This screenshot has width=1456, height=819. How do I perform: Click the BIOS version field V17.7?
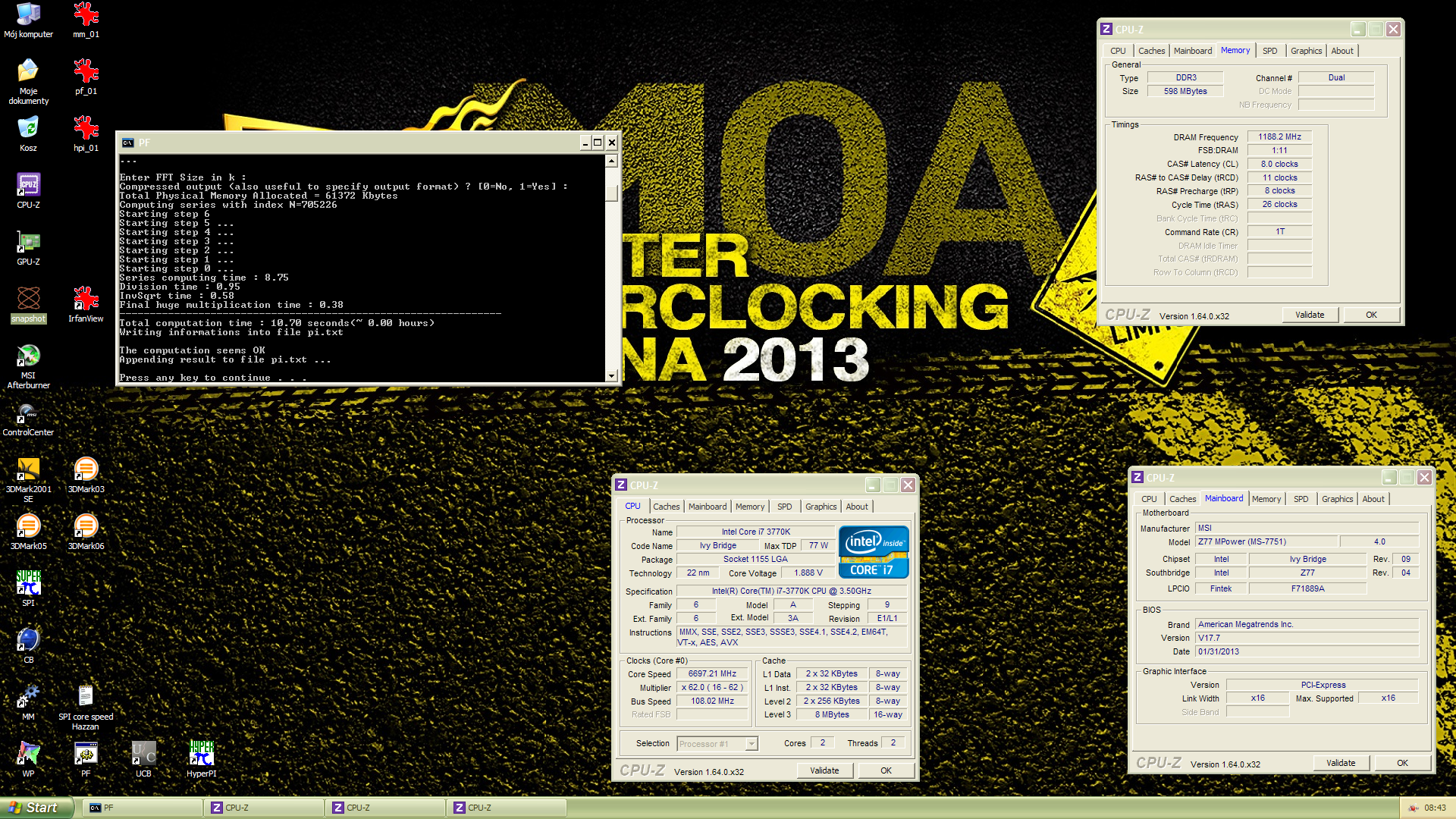tap(1307, 638)
